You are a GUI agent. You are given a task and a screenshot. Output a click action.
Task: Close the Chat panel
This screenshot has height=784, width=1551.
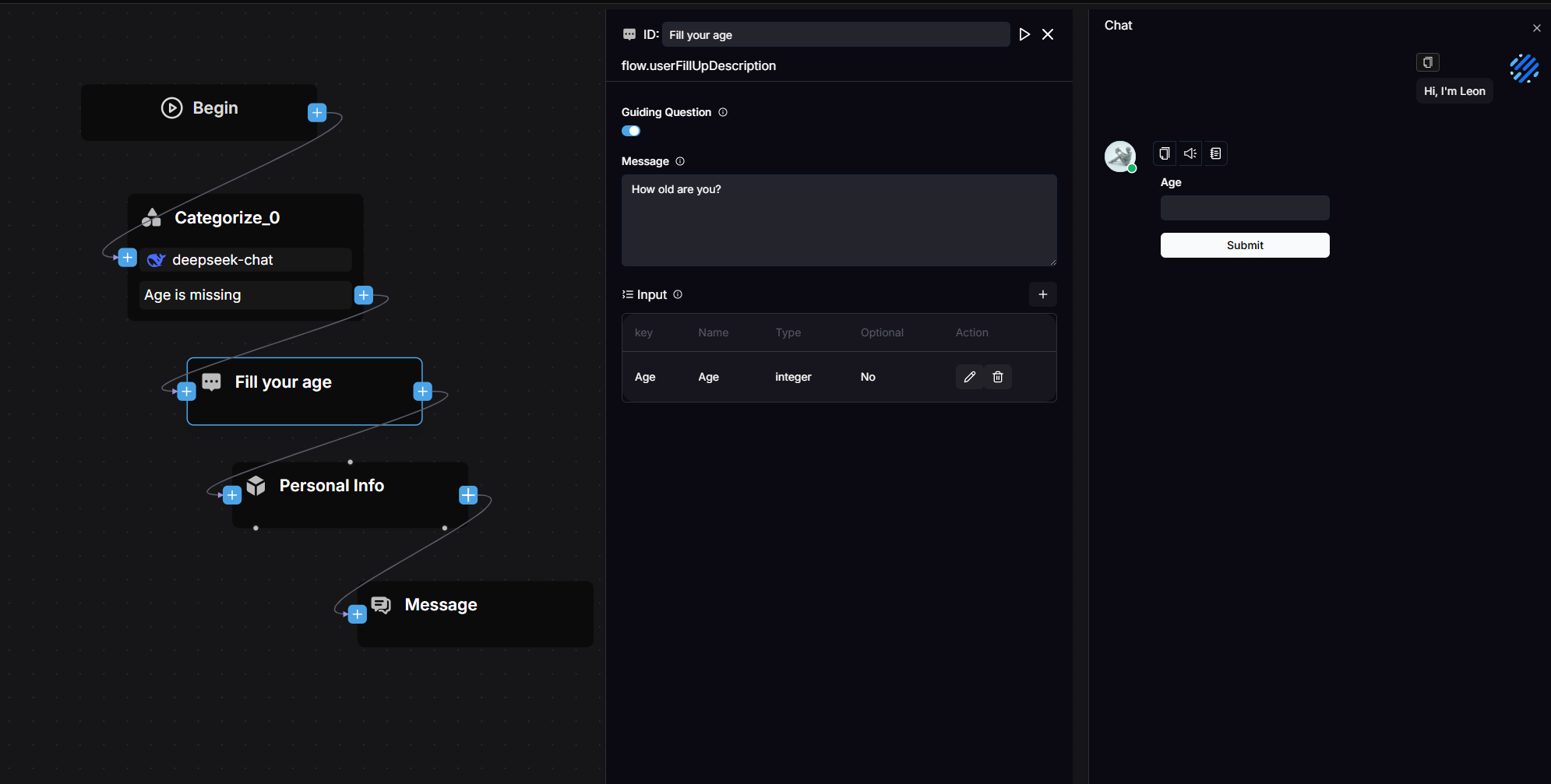pyautogui.click(x=1537, y=27)
